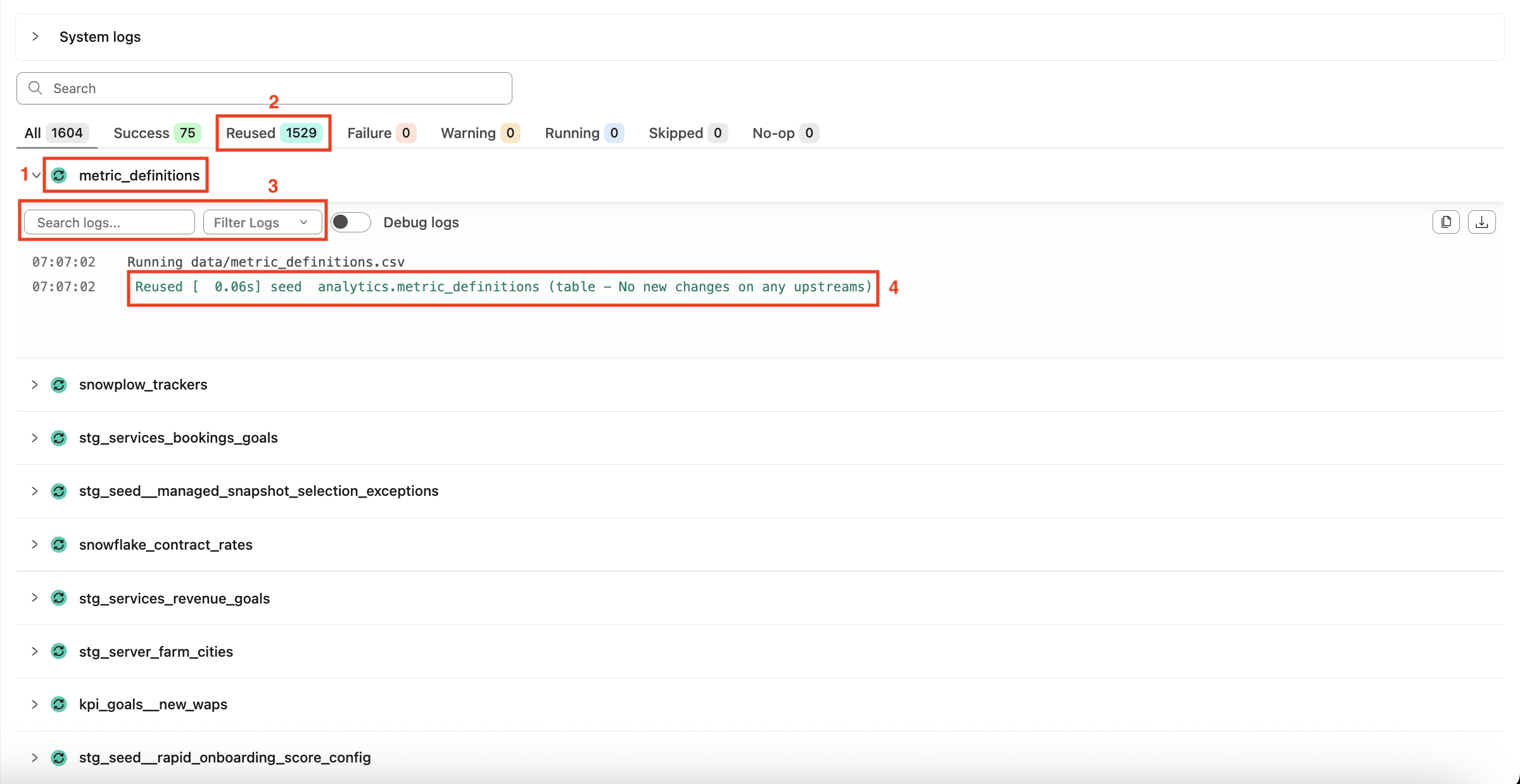
Task: Enable the Debug logs toggle
Action: (351, 222)
